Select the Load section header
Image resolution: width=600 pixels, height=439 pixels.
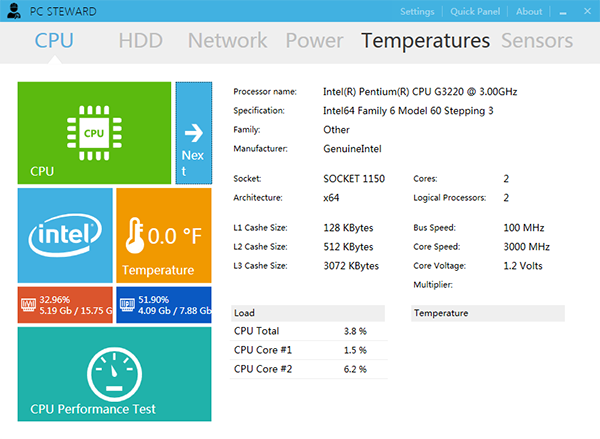308,313
